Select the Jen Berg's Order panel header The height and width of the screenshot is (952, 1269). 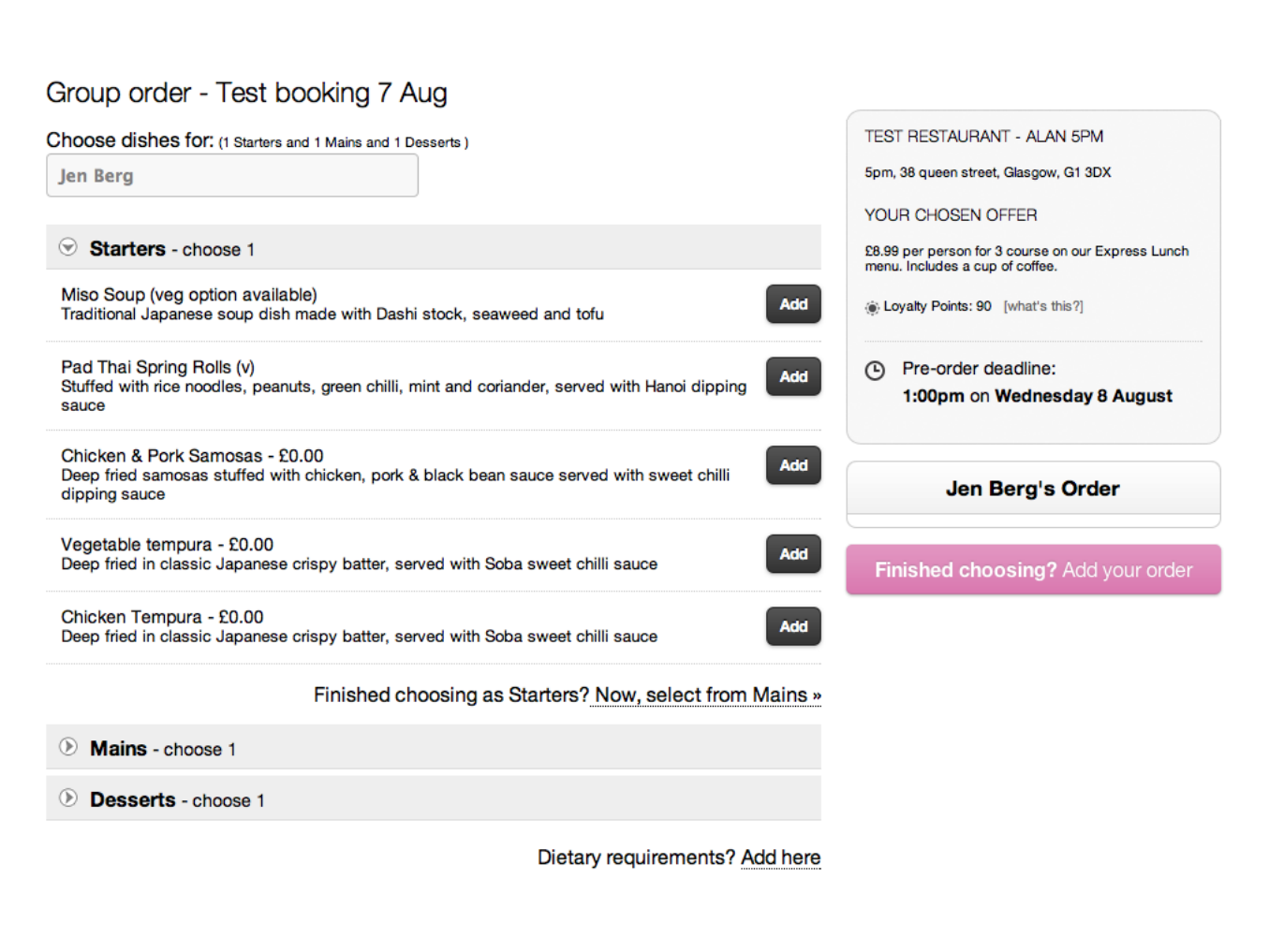(1032, 489)
